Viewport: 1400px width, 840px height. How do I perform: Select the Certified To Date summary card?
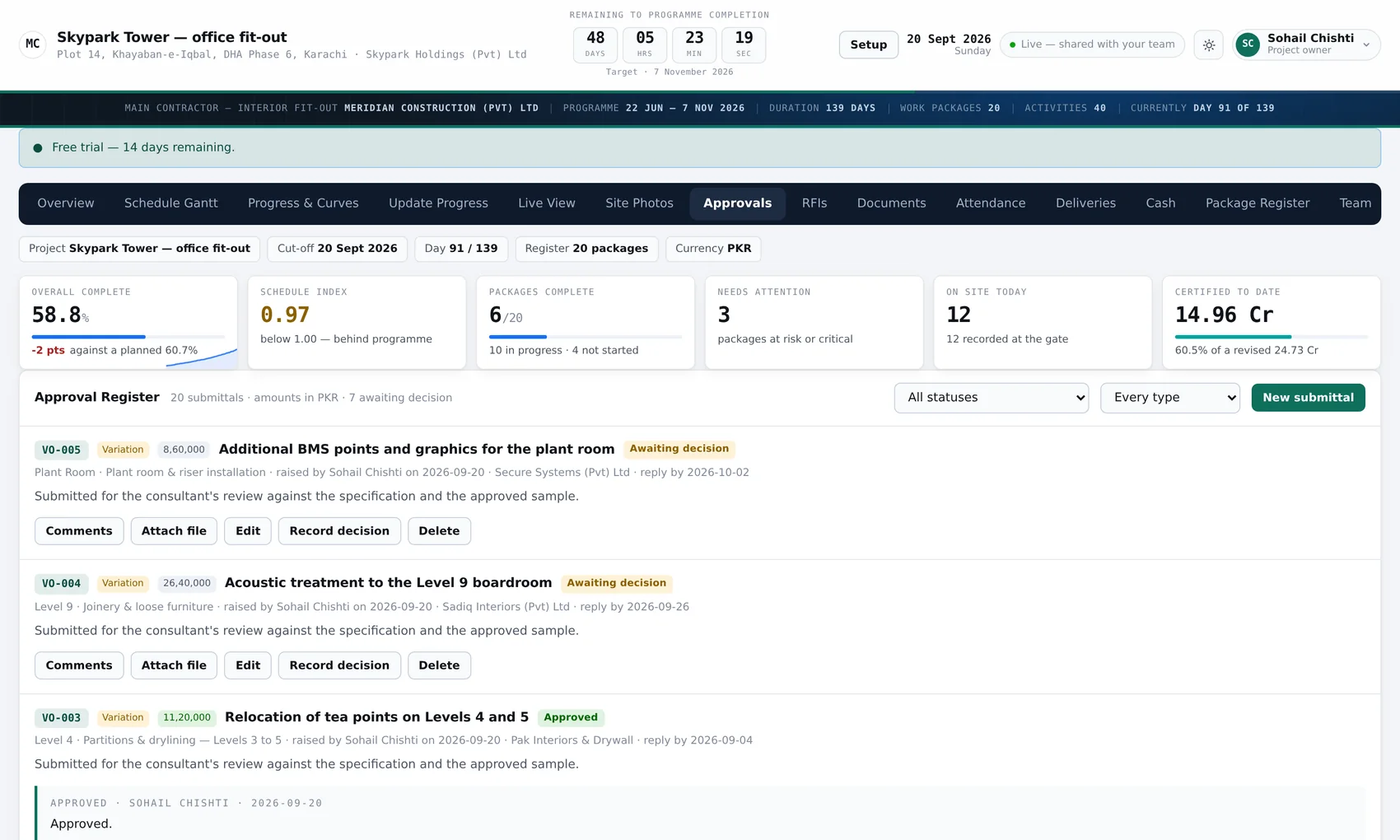pyautogui.click(x=1271, y=322)
